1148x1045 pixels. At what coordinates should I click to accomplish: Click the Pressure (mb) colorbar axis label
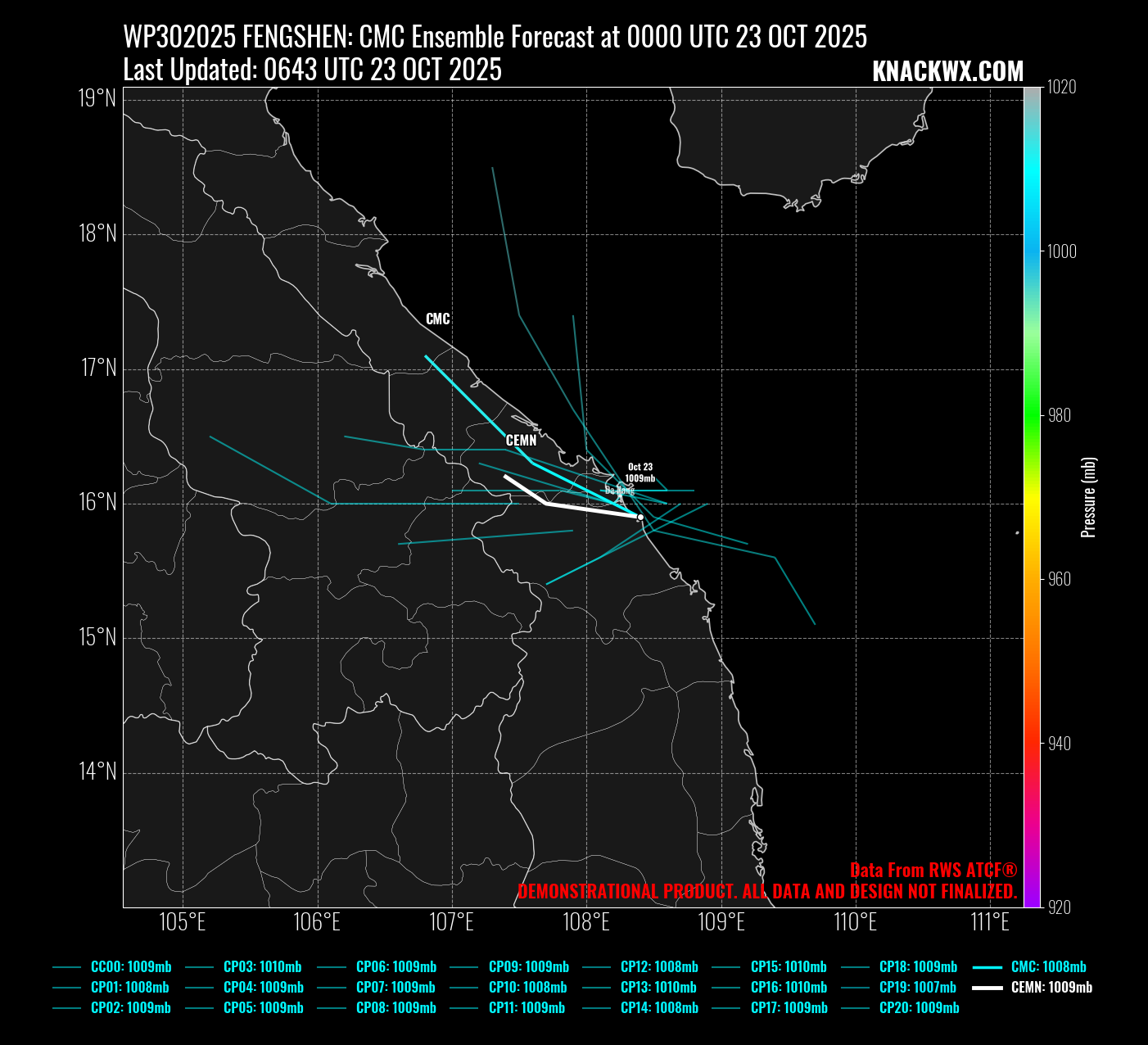(1088, 497)
